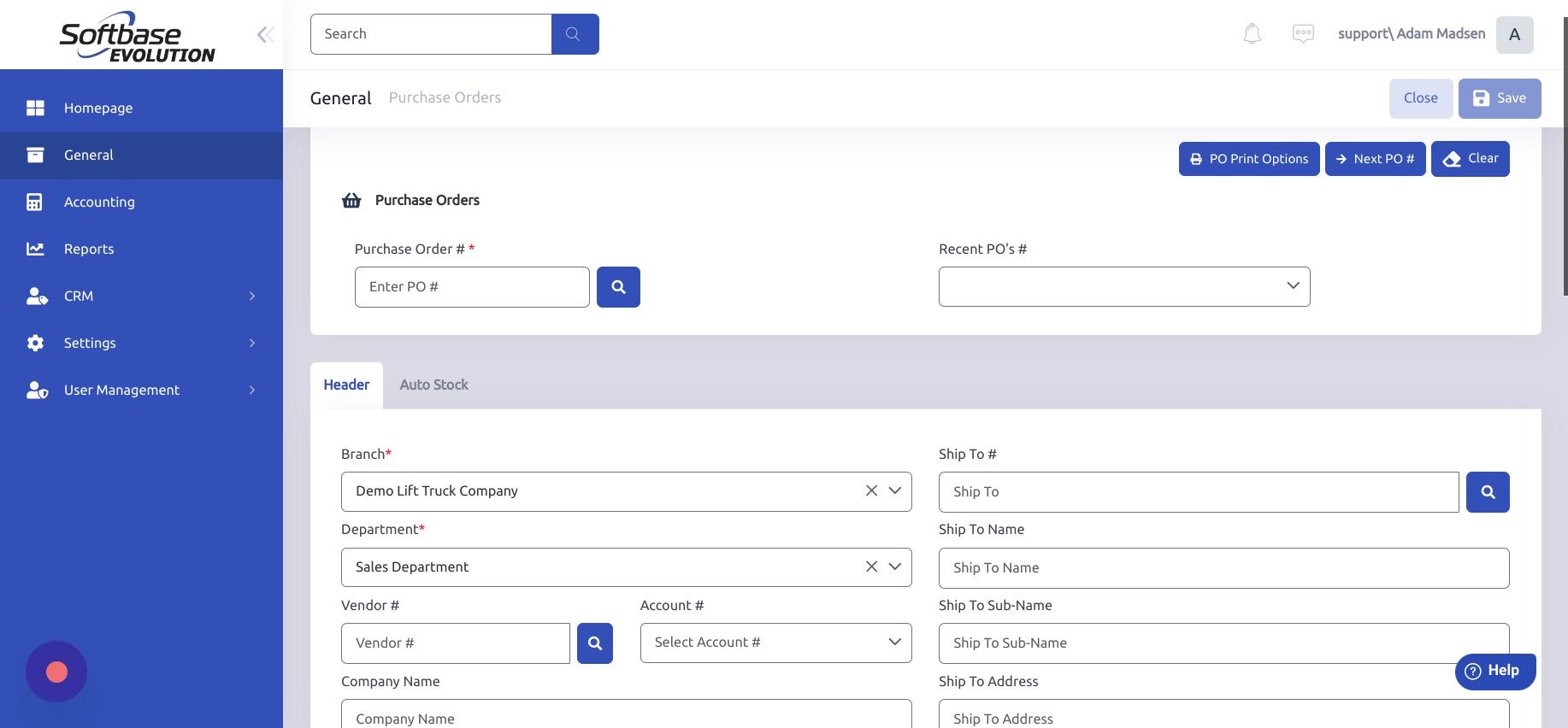This screenshot has width=1568, height=728.
Task: Clear the Branch selection with X
Action: pos(871,490)
